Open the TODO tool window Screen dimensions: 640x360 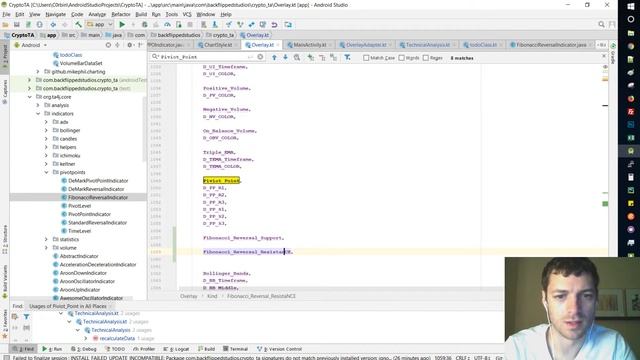pos(115,349)
